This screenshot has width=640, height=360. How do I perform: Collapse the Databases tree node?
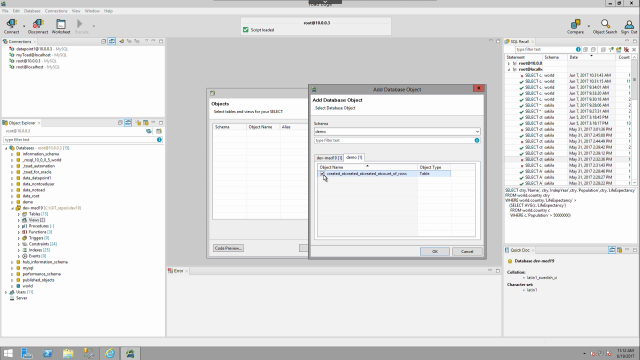(x=6, y=148)
